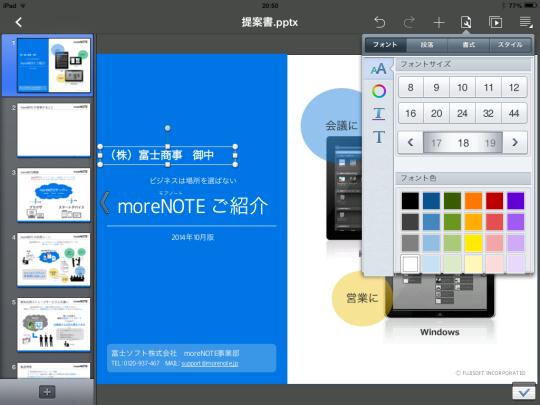
Task: Select the font size AA icon
Action: pos(378,69)
